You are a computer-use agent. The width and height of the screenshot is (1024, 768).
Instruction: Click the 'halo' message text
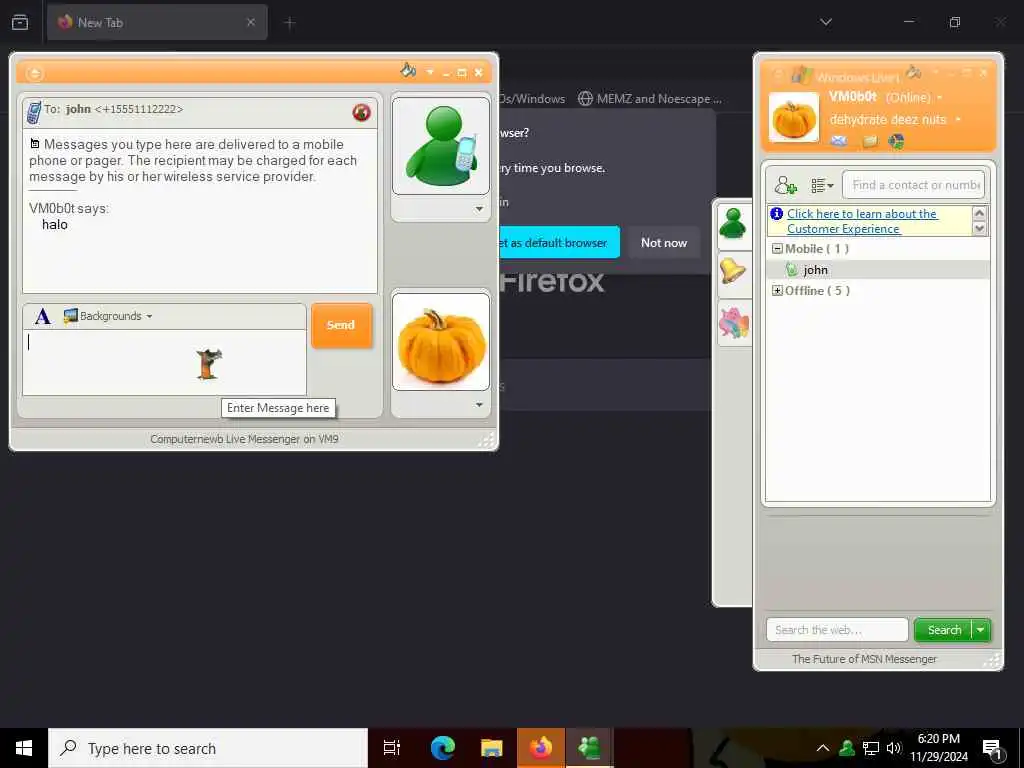pos(55,225)
